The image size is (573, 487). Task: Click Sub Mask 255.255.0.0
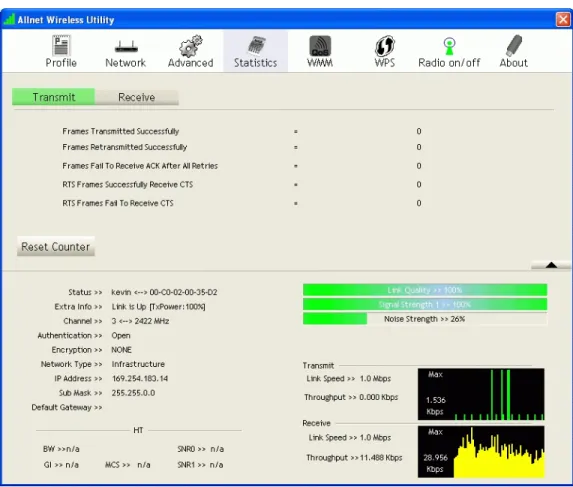pyautogui.click(x=133, y=393)
